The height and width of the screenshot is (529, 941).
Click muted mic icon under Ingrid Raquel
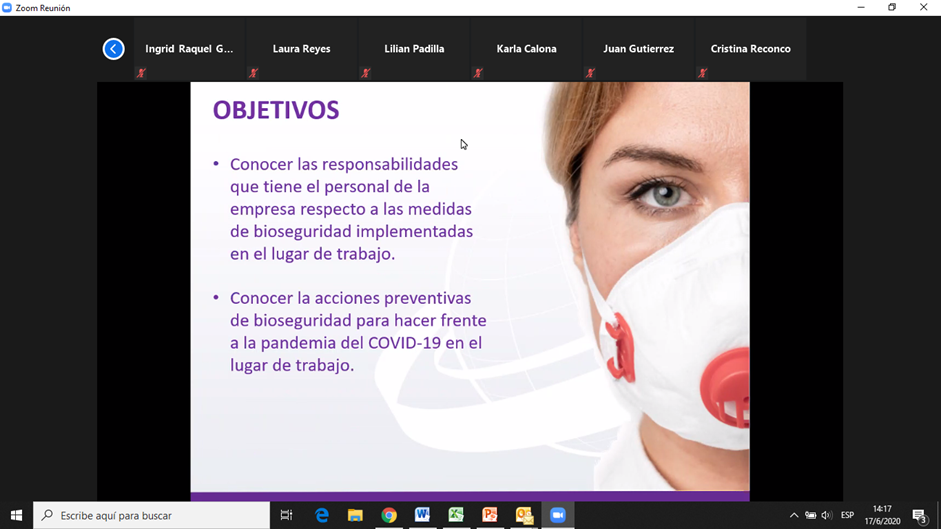(141, 73)
